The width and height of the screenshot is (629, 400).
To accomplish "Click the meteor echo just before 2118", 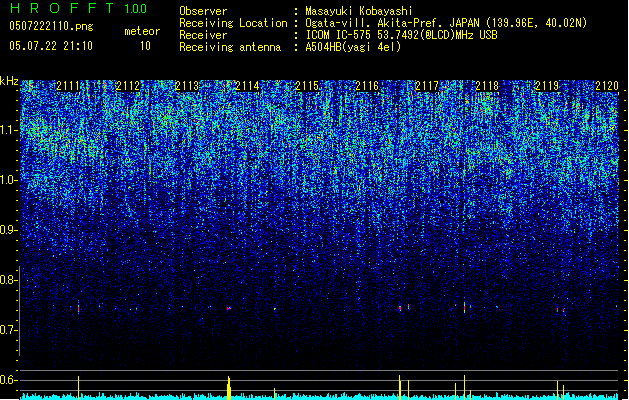I will tap(465, 308).
